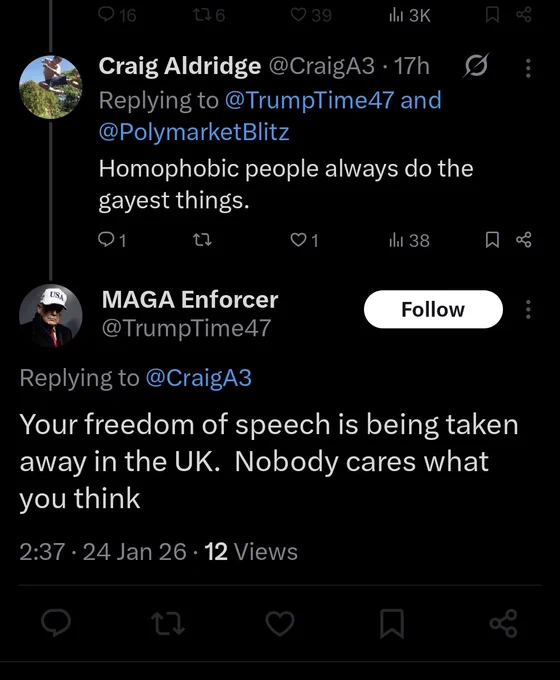View analytics showing 38 views

(x=409, y=240)
